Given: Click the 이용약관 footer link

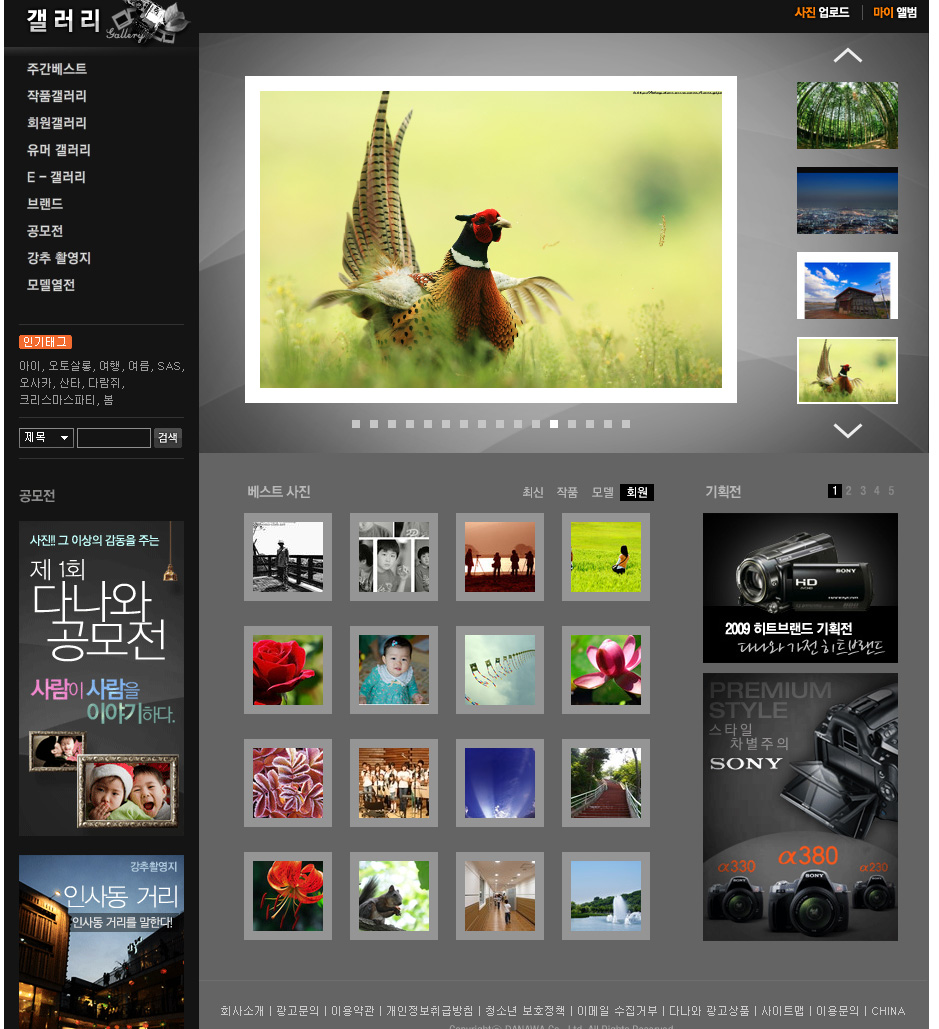Looking at the screenshot, I should [352, 1011].
